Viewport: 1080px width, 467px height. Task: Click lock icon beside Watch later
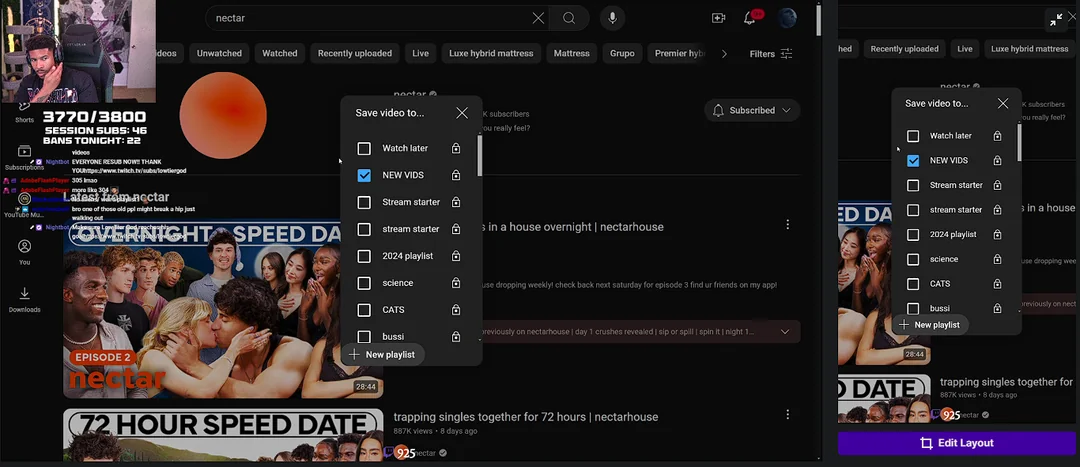point(455,148)
